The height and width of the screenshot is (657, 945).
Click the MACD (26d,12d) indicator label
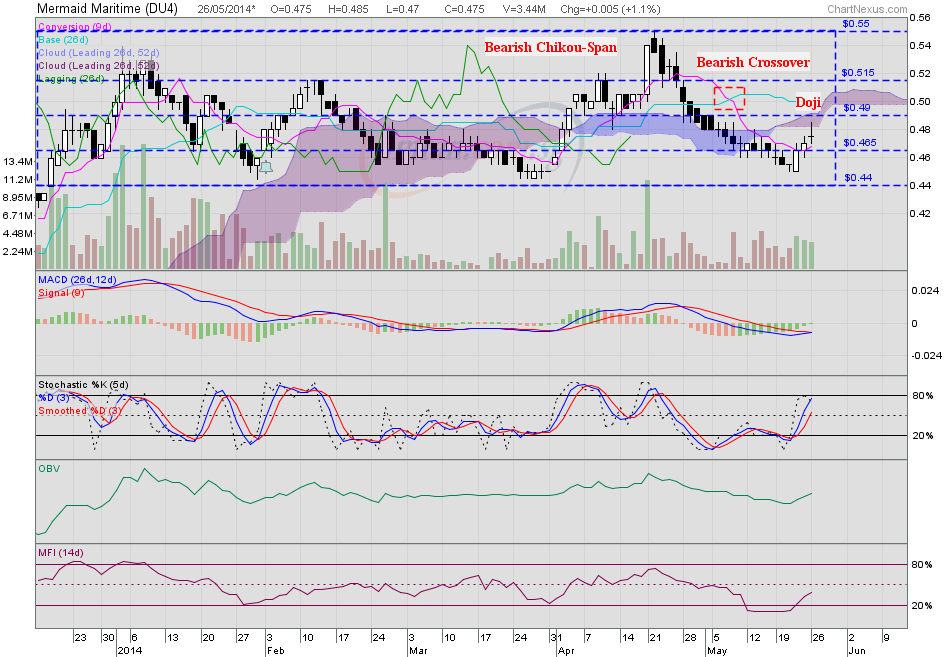coord(77,280)
